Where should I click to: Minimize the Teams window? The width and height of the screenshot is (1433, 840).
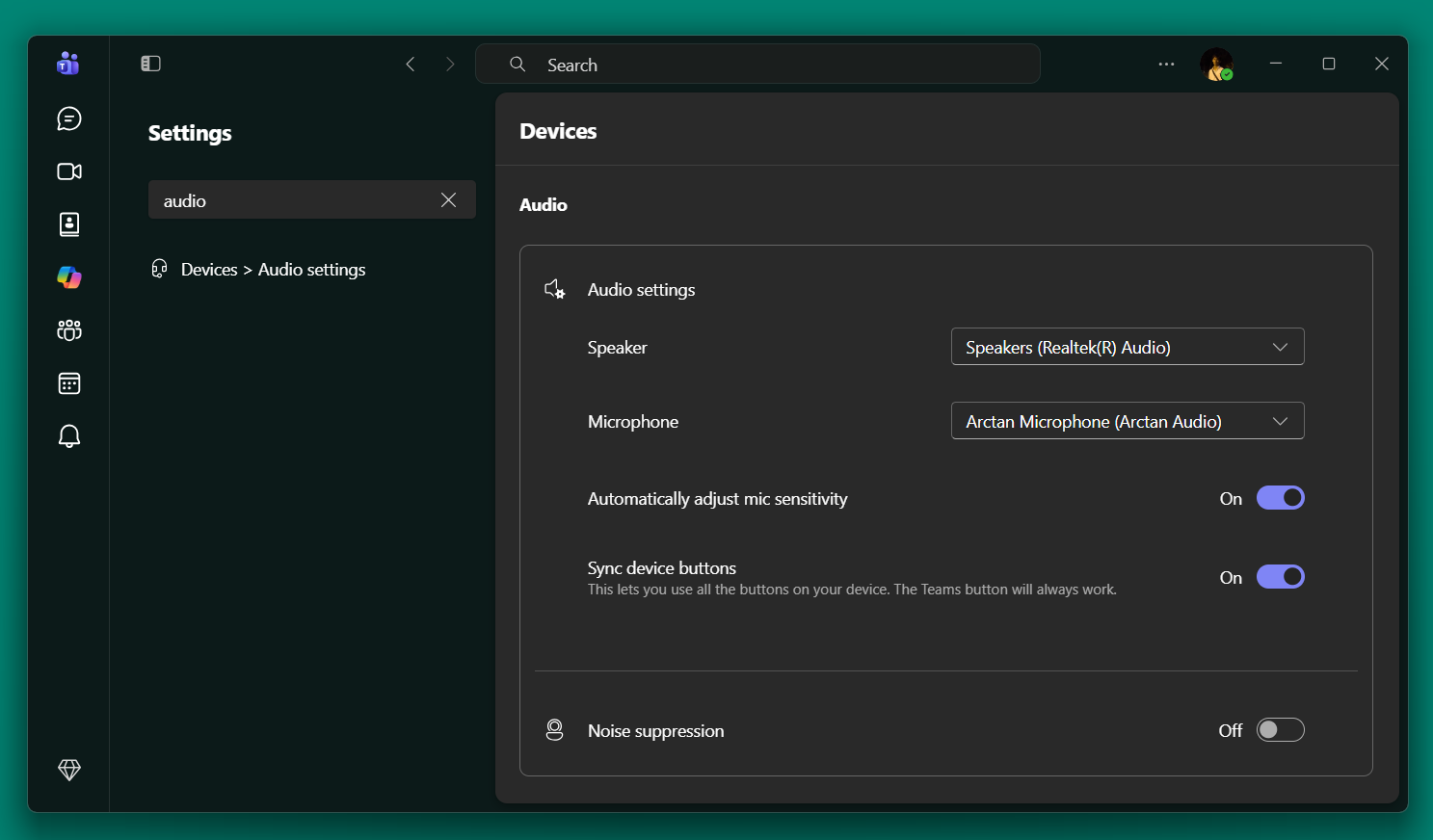pos(1276,64)
